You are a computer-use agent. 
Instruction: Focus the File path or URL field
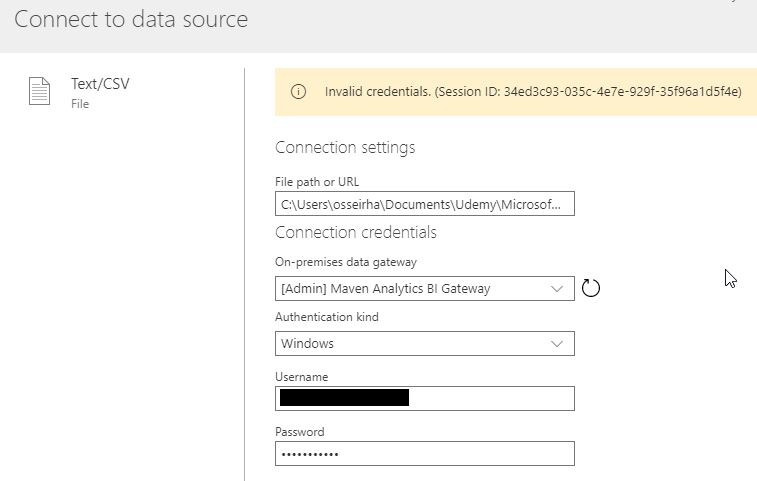click(x=425, y=204)
